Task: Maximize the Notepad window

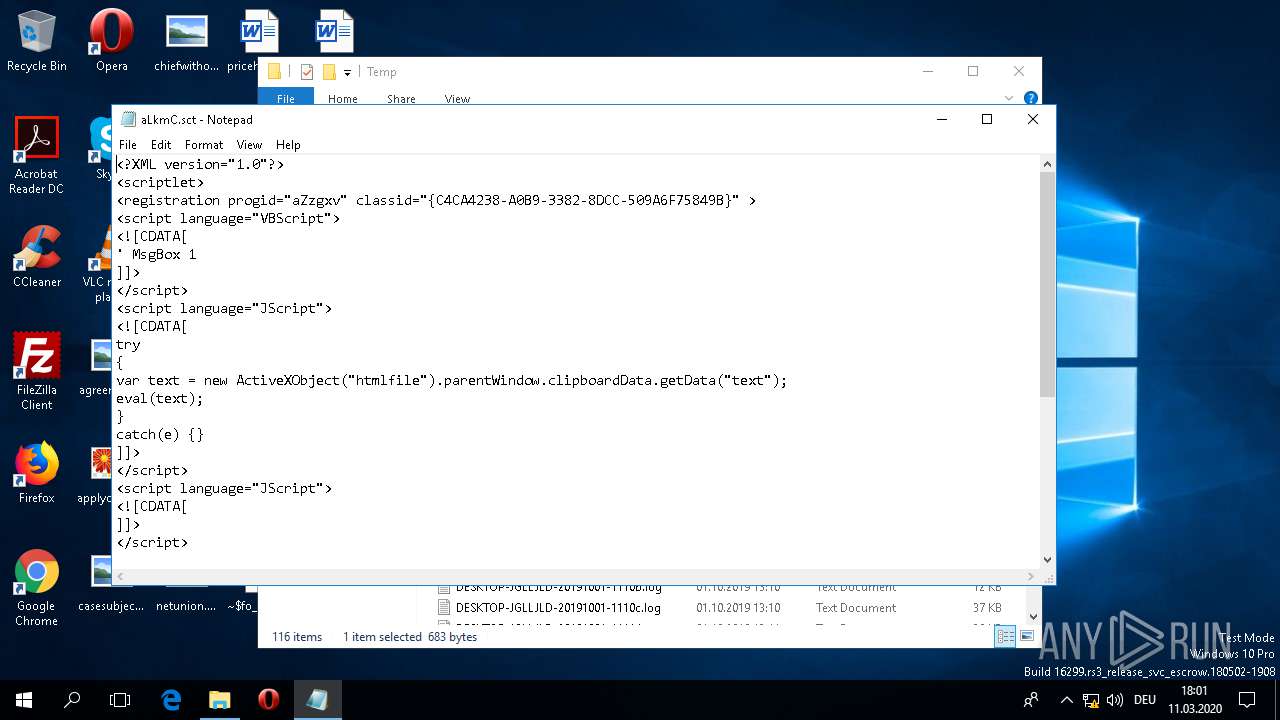Action: [987, 119]
